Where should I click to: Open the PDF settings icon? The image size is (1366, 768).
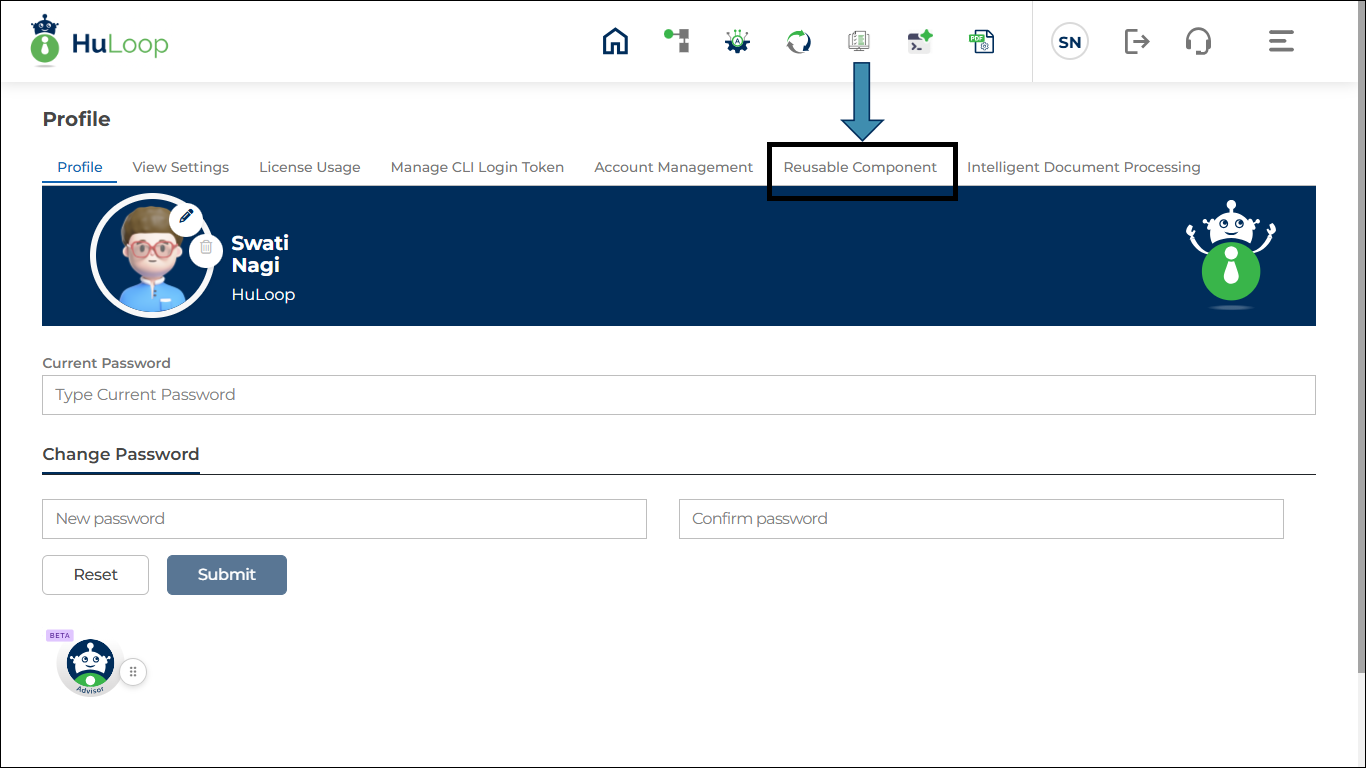[x=982, y=41]
